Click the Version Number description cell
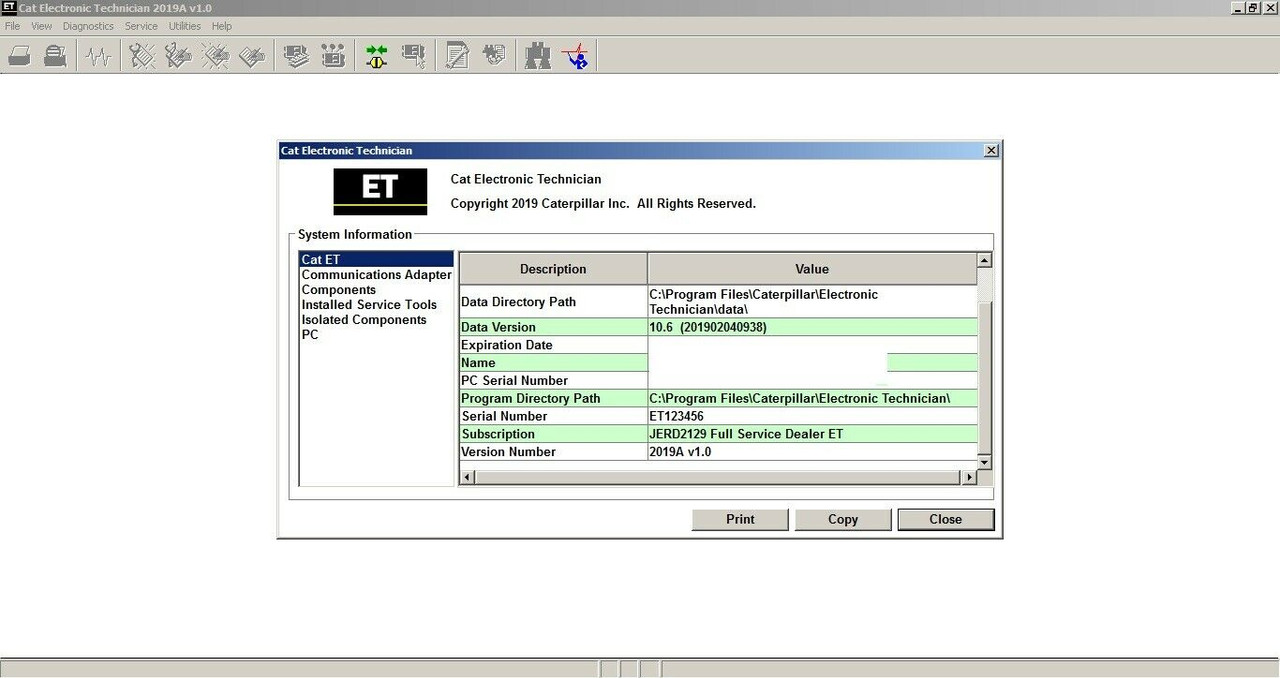The height and width of the screenshot is (678, 1280). [553, 452]
